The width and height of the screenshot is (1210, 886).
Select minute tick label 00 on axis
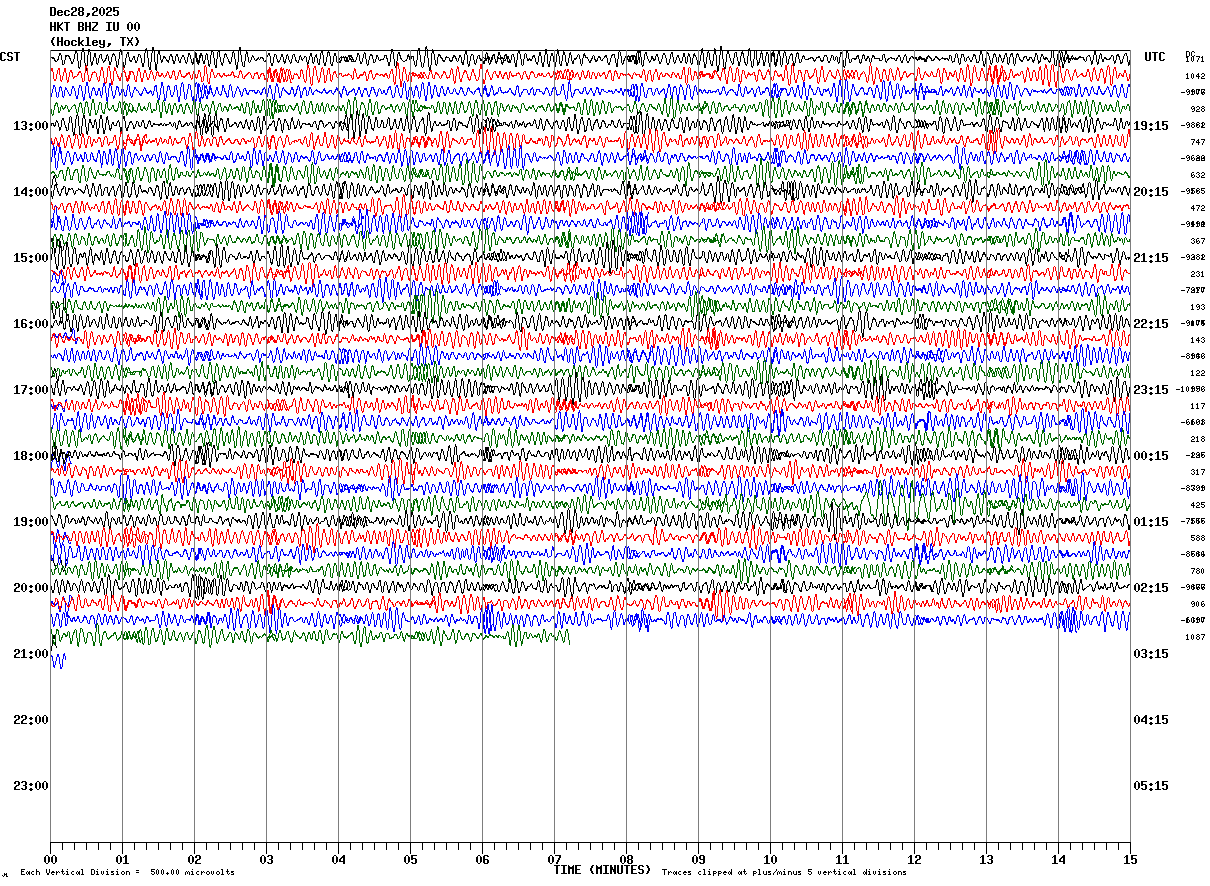pyautogui.click(x=50, y=859)
